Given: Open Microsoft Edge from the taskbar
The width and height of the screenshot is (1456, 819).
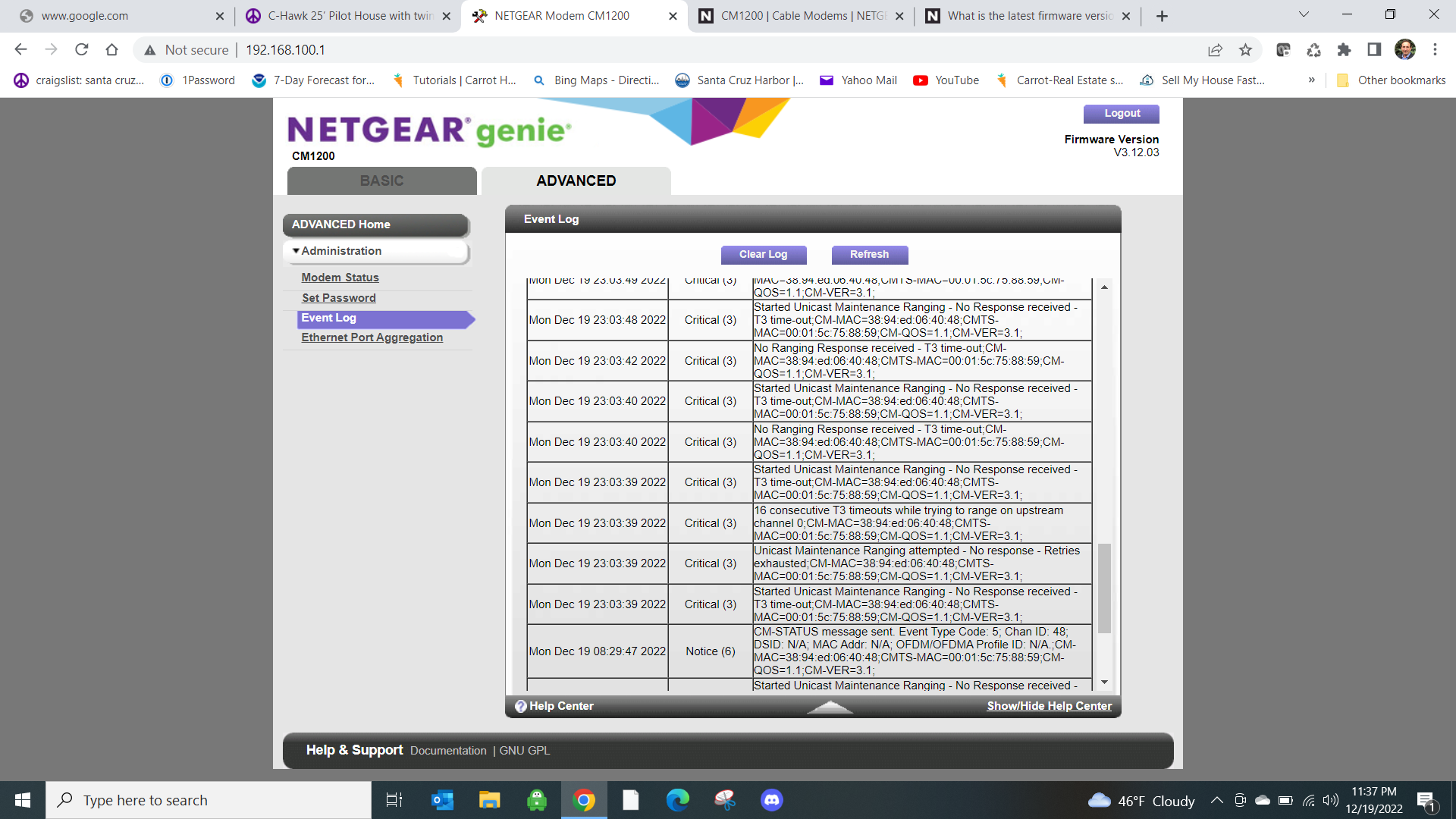Looking at the screenshot, I should [x=677, y=799].
